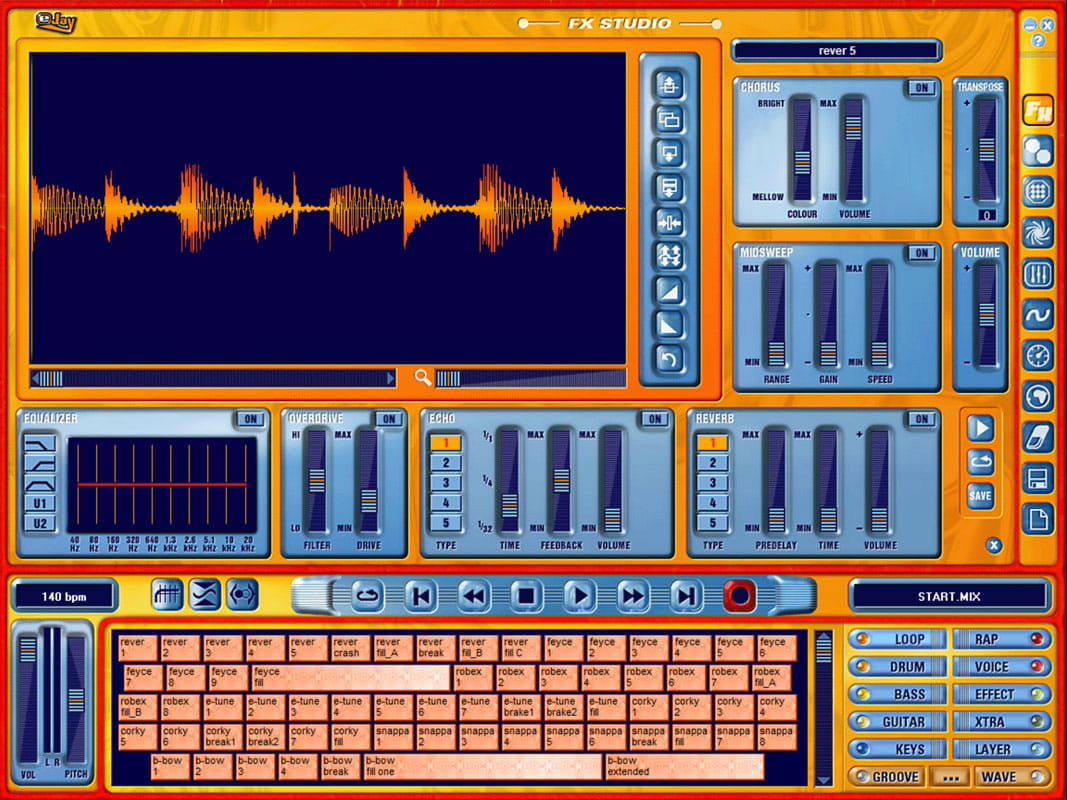Turn on the Reverb effect
The image size is (1067, 800).
pos(920,419)
